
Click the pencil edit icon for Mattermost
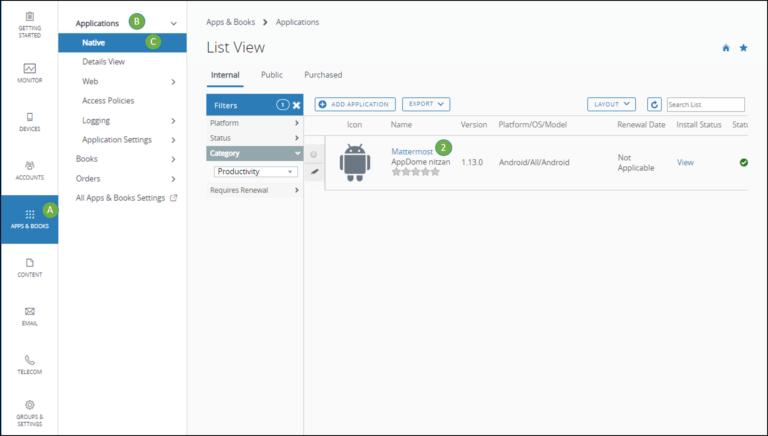click(313, 172)
